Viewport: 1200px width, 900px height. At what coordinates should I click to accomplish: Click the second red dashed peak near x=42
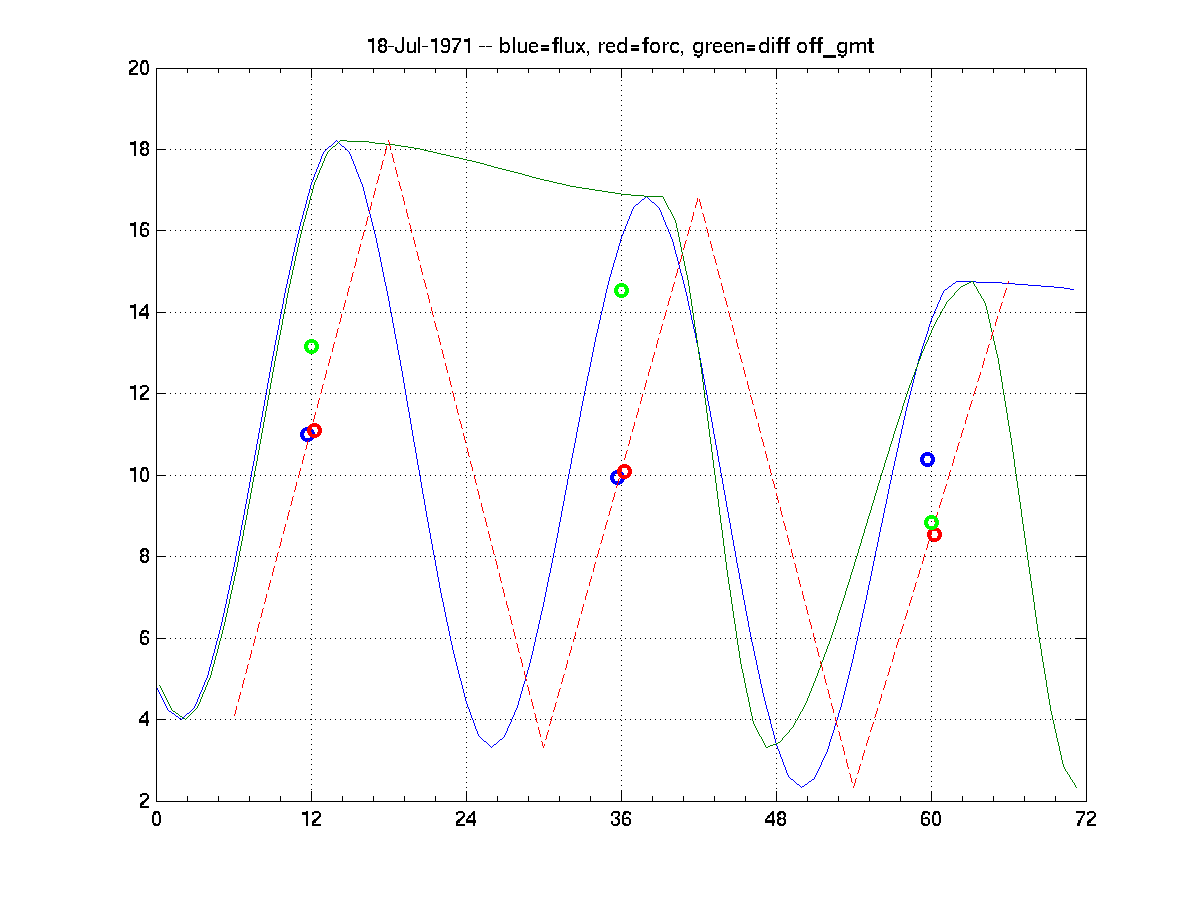[x=698, y=198]
